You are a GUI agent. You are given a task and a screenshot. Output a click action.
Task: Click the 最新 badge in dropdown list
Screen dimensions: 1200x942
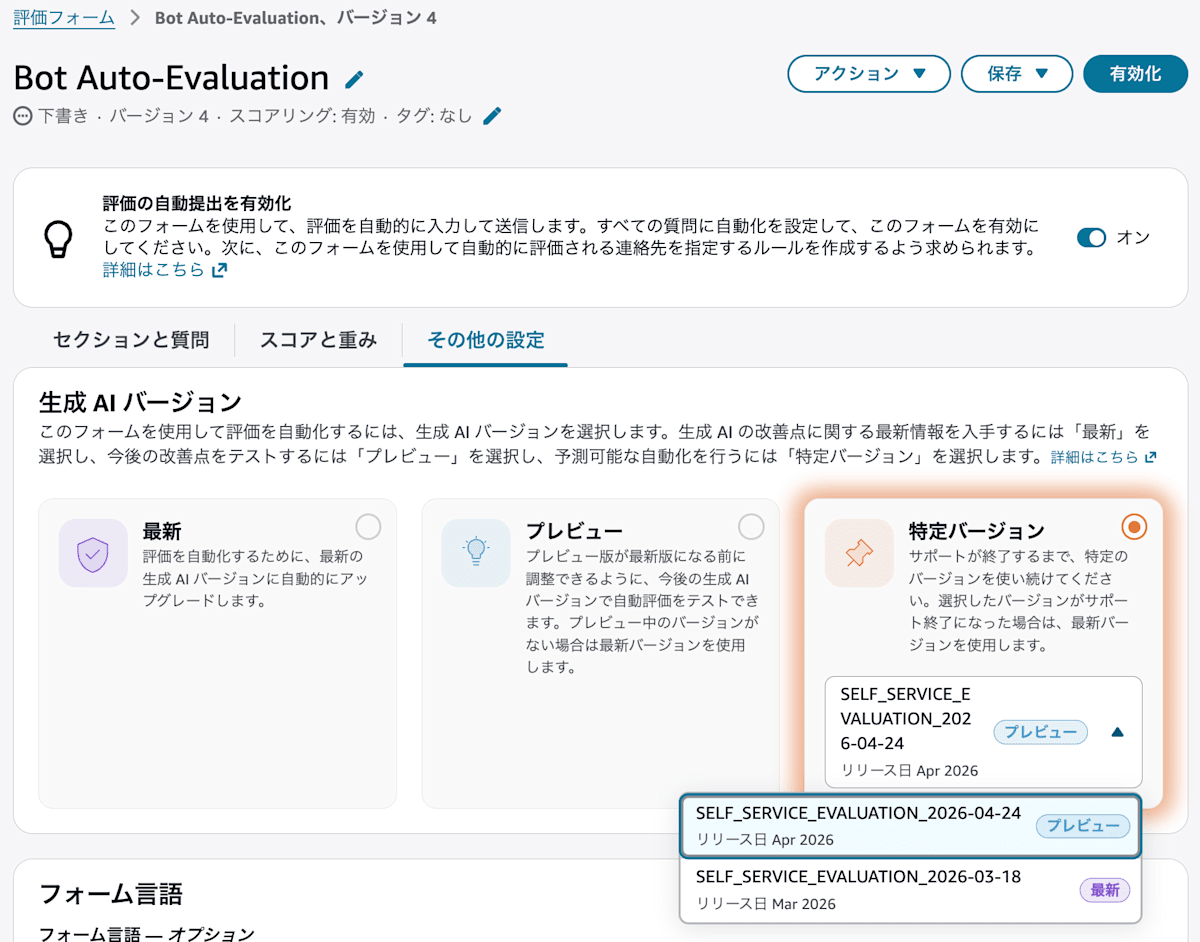coord(1105,890)
